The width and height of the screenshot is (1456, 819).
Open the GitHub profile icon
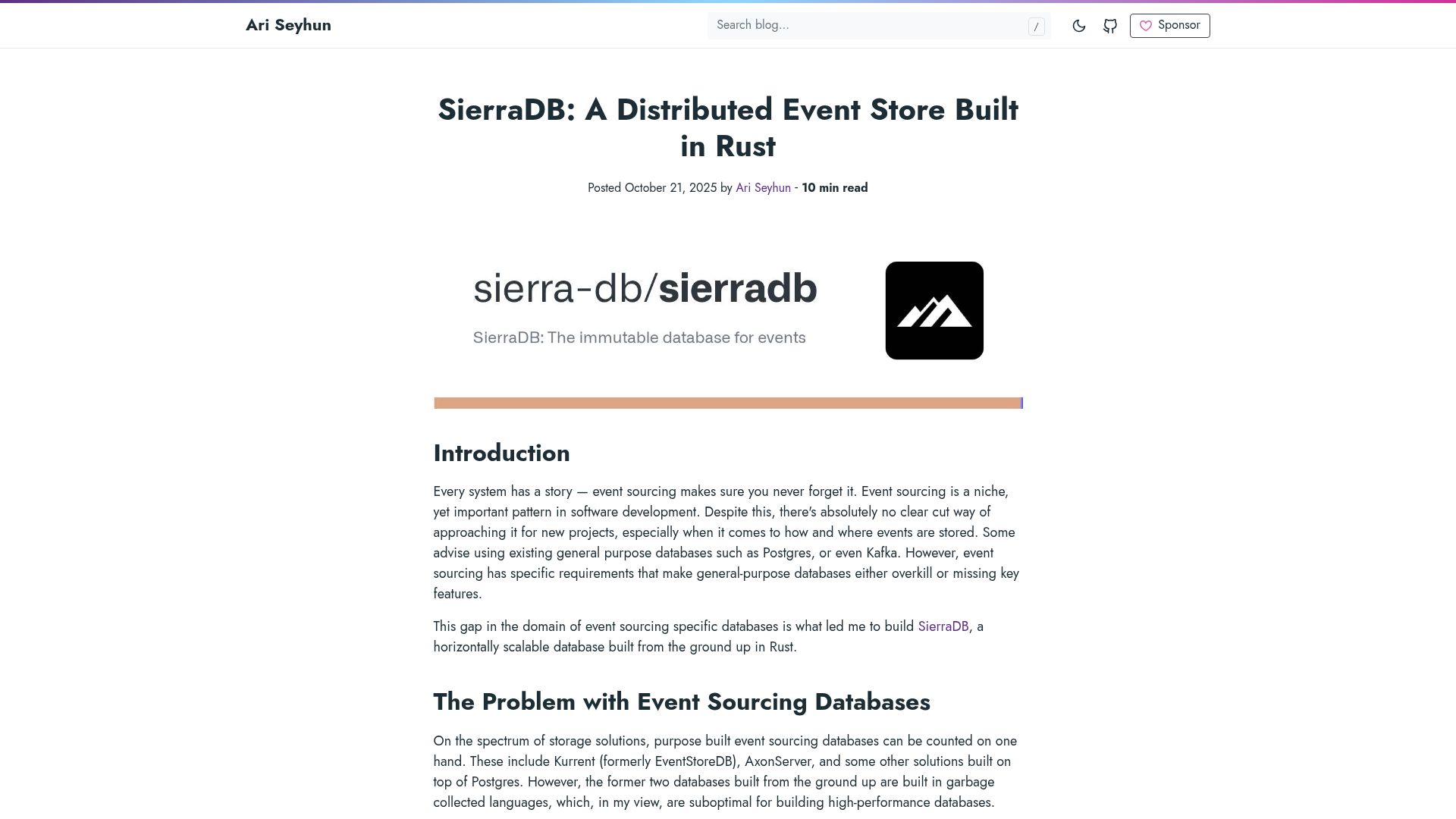[1110, 26]
